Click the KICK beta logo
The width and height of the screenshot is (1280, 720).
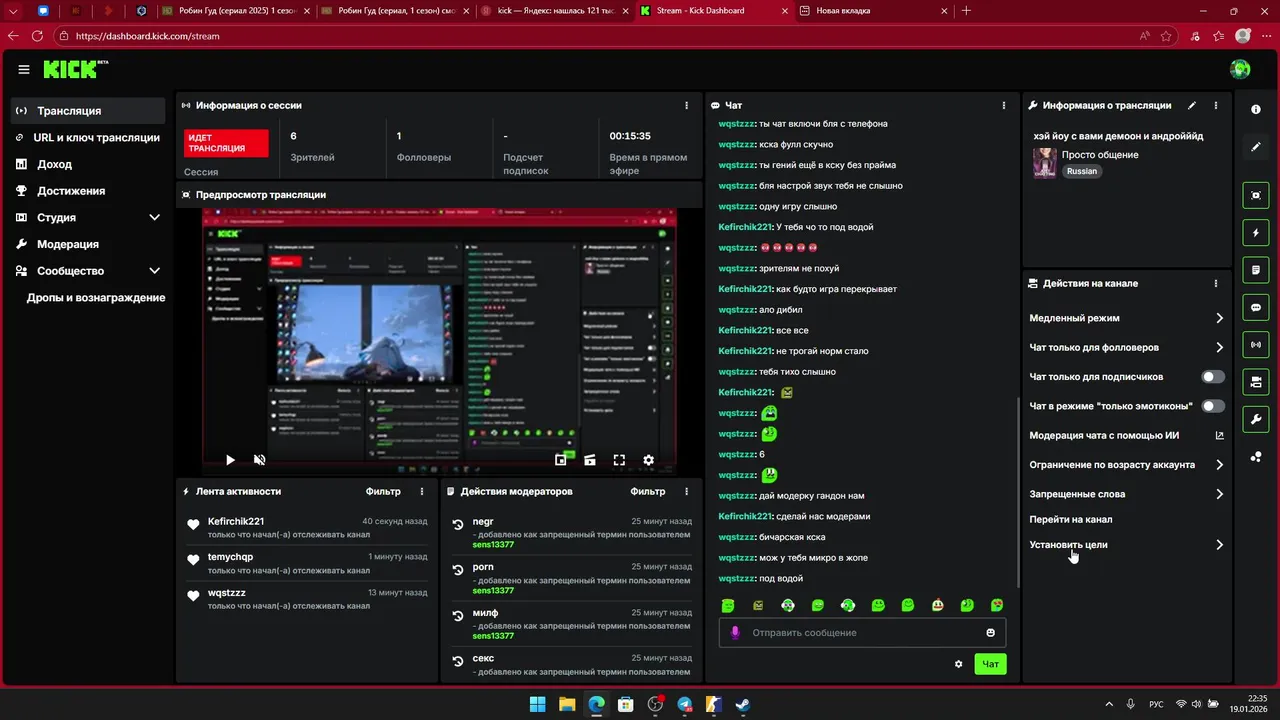[x=75, y=69]
